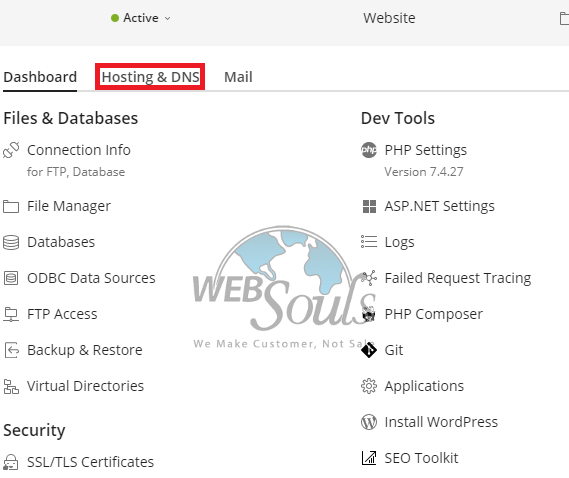Click the Install WordPress logo icon
Image resolution: width=569 pixels, height=478 pixels.
point(369,422)
